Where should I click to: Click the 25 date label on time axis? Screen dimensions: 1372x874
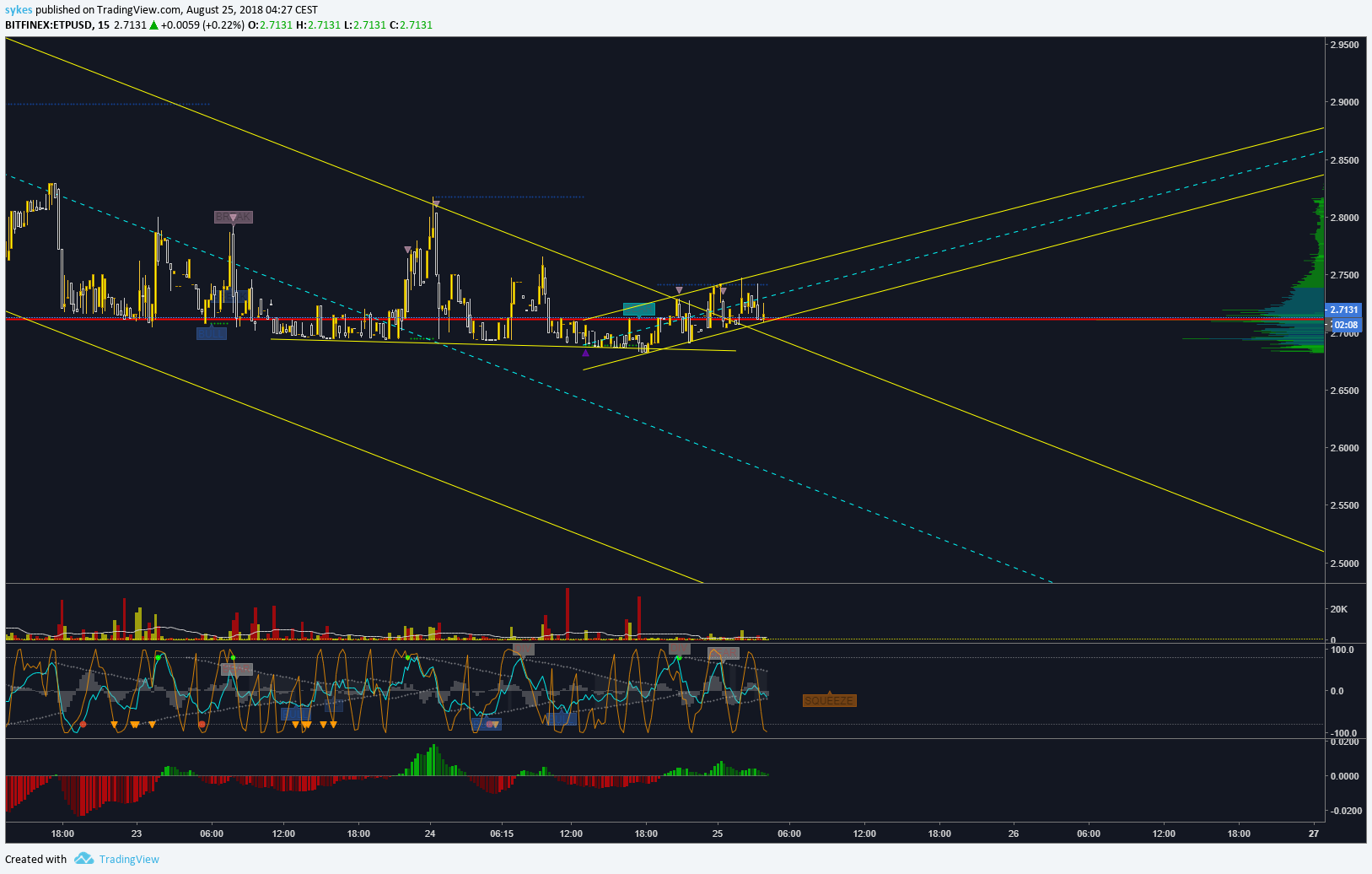[718, 834]
